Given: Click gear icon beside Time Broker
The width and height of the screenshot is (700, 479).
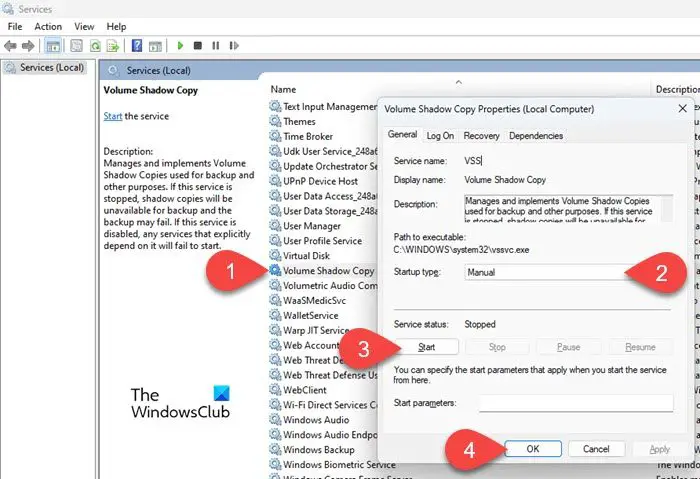Looking at the screenshot, I should [275, 136].
